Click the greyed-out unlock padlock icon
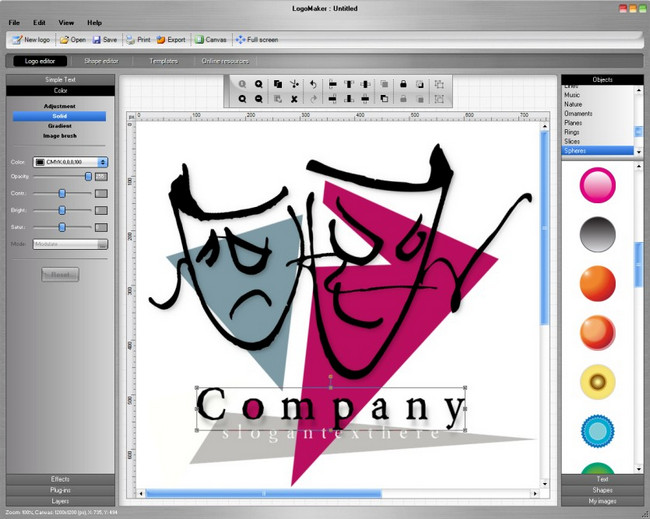Viewport: 650px width, 519px height. click(403, 99)
